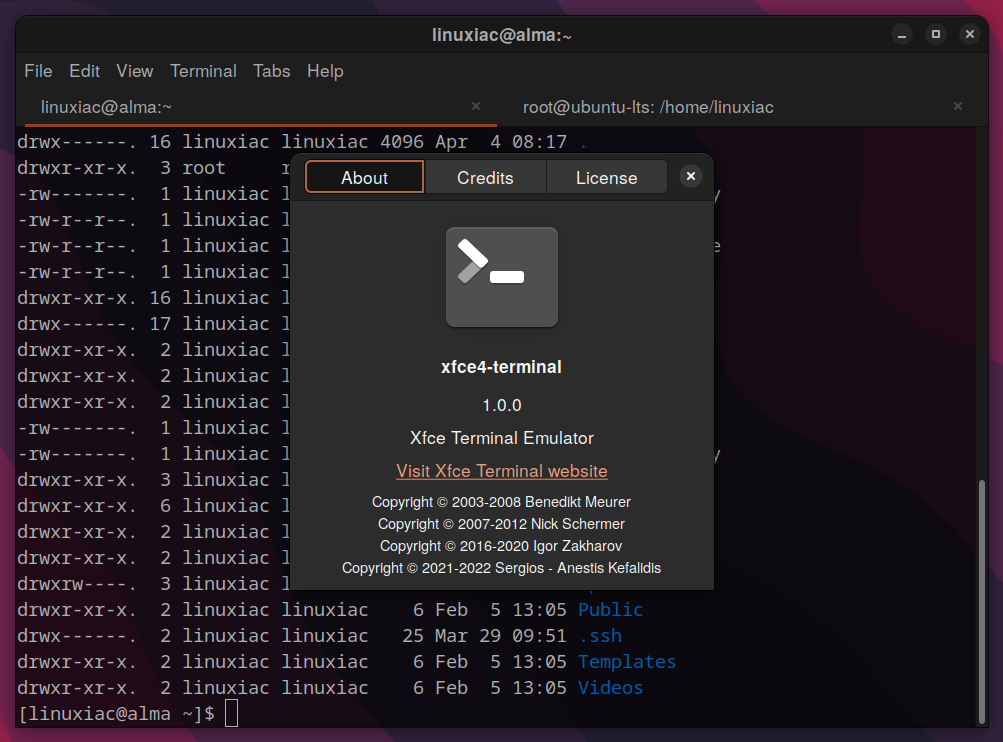The height and width of the screenshot is (742, 1003).
Task: Click the Sergios - Anestis Kefalidis copyright line
Action: (502, 568)
